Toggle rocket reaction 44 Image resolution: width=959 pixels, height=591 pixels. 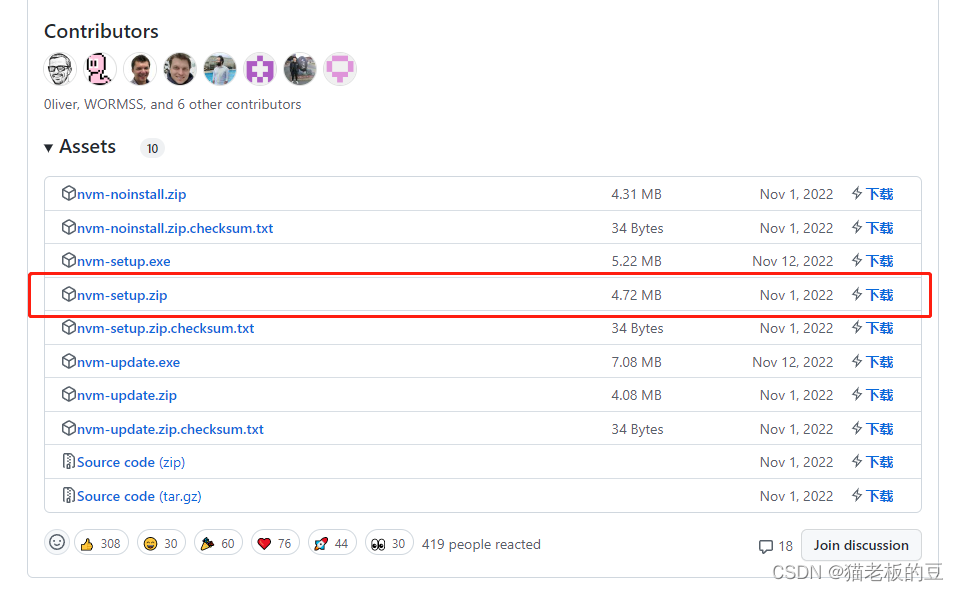[332, 543]
